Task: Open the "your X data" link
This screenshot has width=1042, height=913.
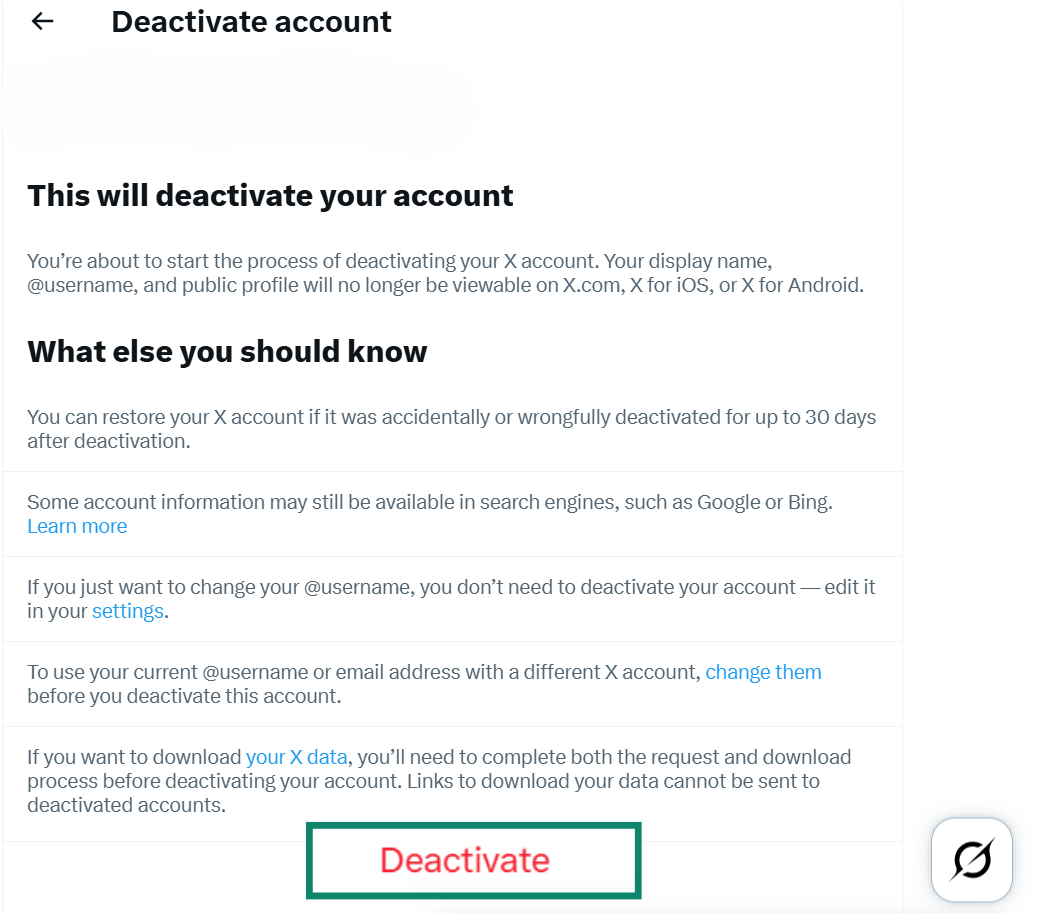Action: tap(297, 757)
